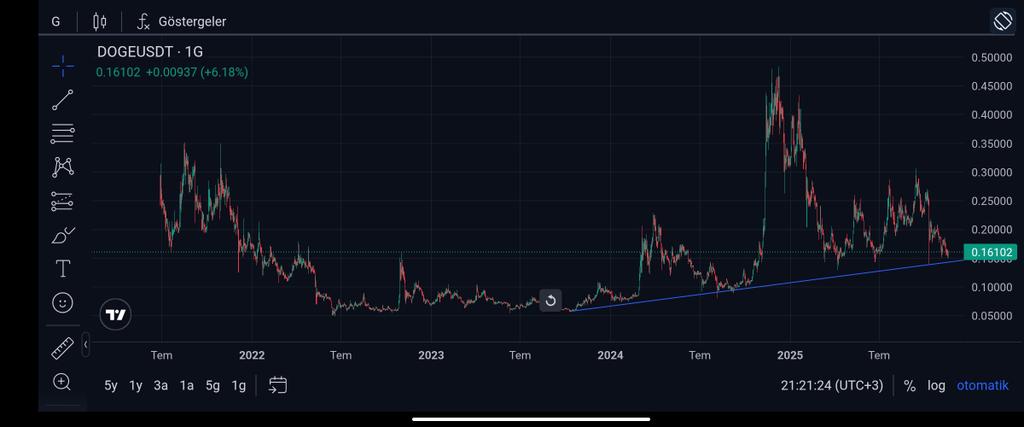Click the 0.50000 price axis label
Screen dimensions: 1024x427
coord(991,58)
